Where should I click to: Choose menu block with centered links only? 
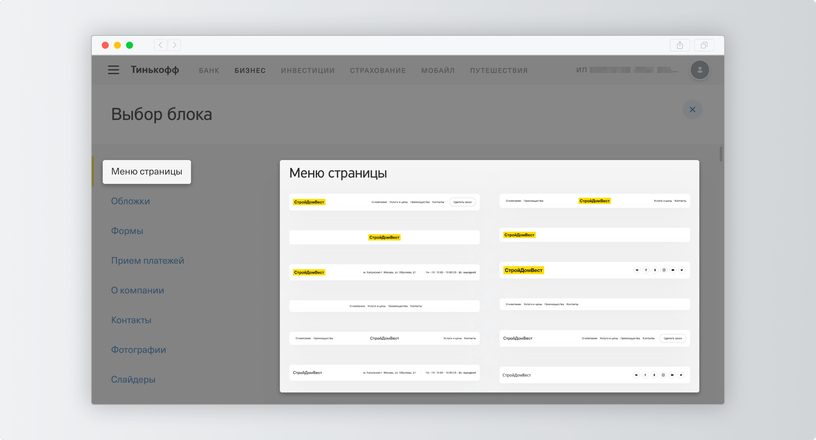click(x=384, y=306)
